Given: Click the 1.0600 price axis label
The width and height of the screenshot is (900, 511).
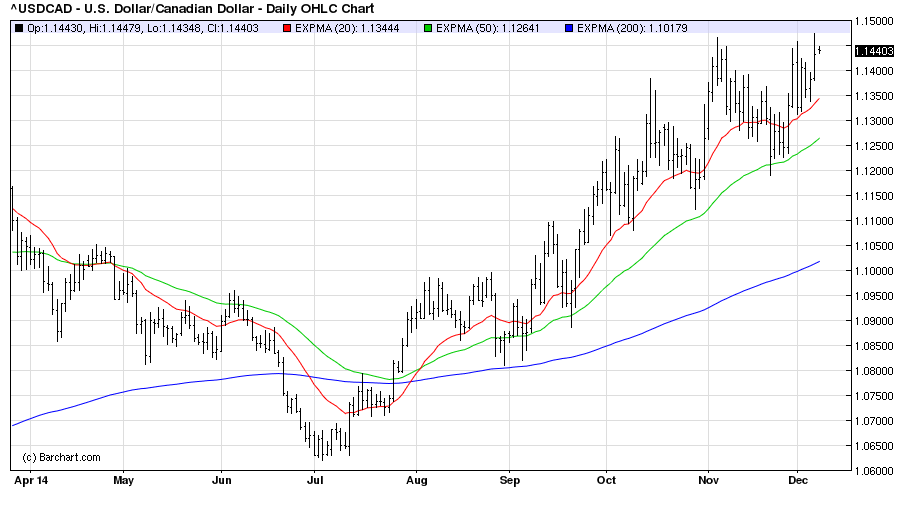Looking at the screenshot, I should coord(875,471).
